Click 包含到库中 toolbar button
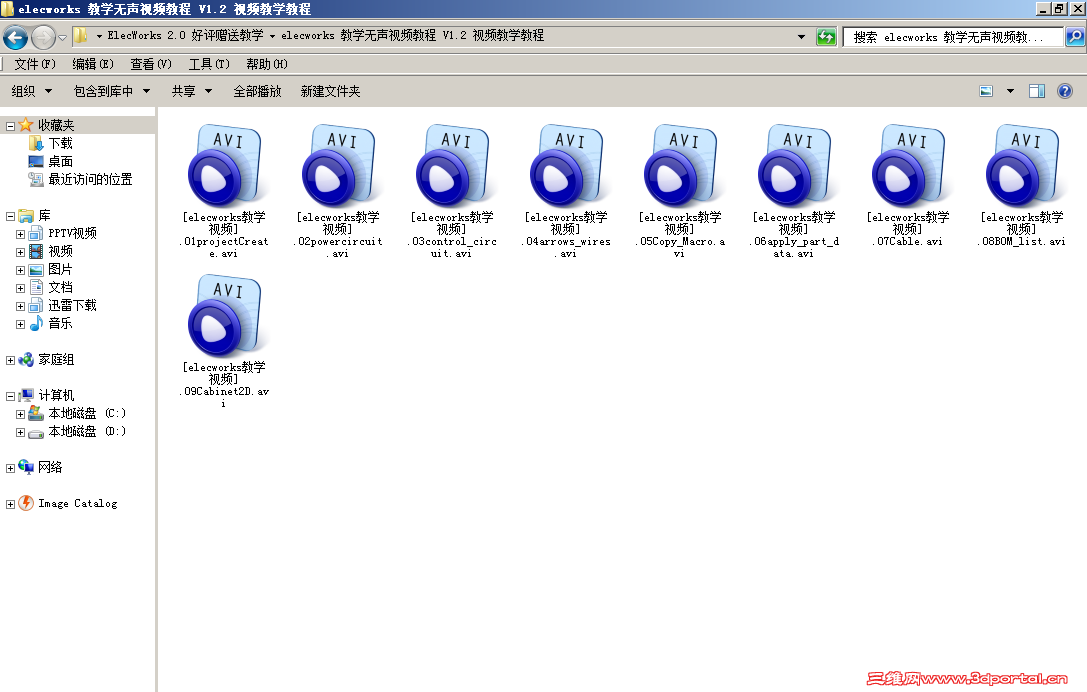Viewport: 1087px width, 692px height. coord(112,92)
